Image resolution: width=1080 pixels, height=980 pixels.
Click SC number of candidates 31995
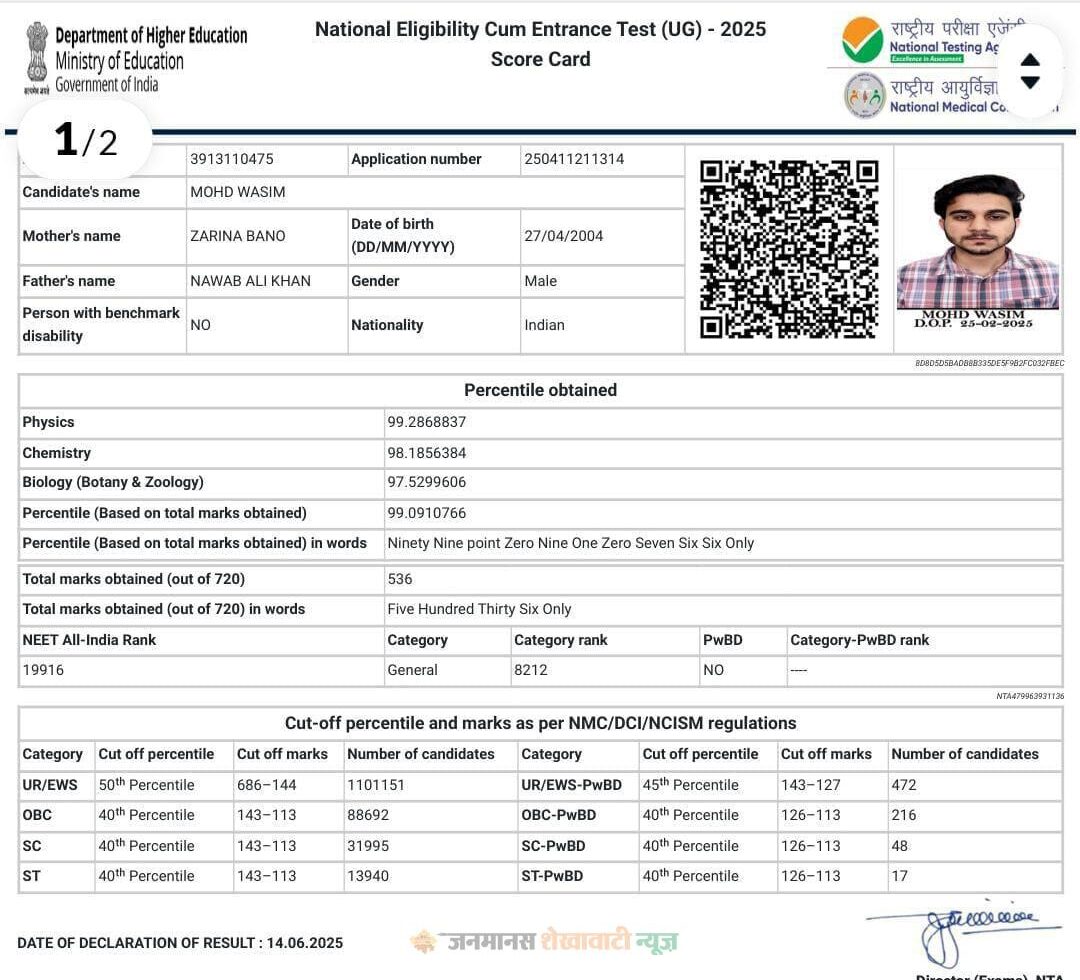[x=368, y=846]
